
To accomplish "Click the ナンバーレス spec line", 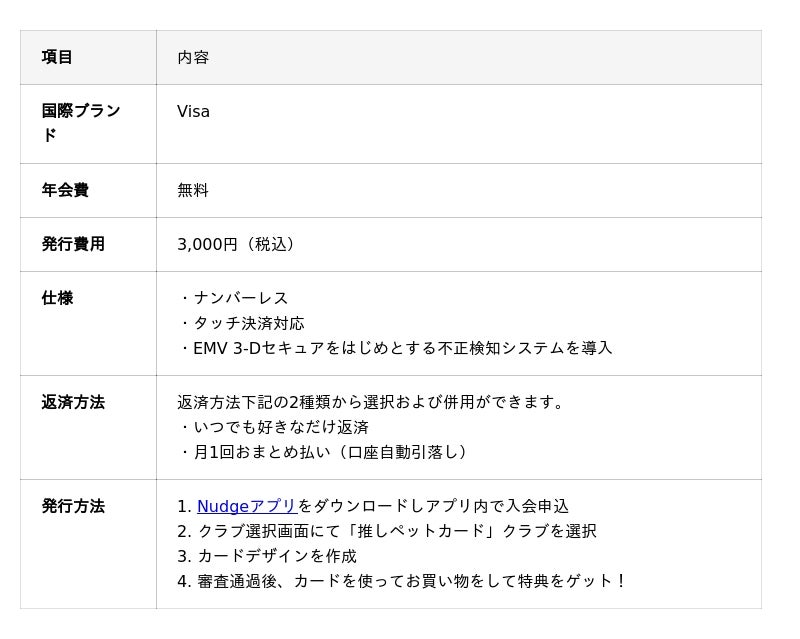I will coord(235,298).
